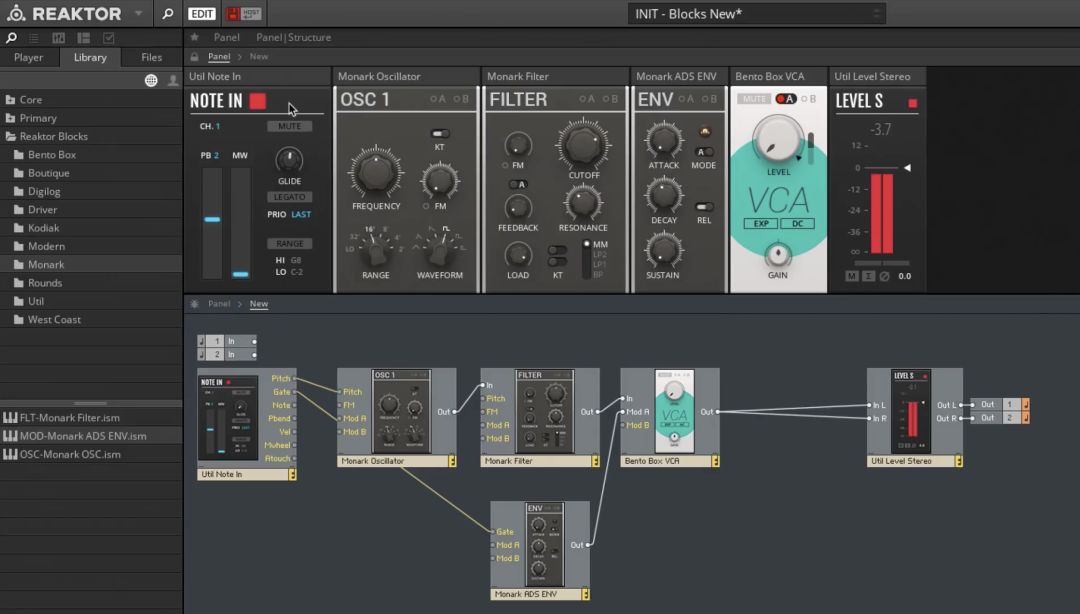Click the HOST sync icon
The height and width of the screenshot is (614, 1080).
click(251, 14)
